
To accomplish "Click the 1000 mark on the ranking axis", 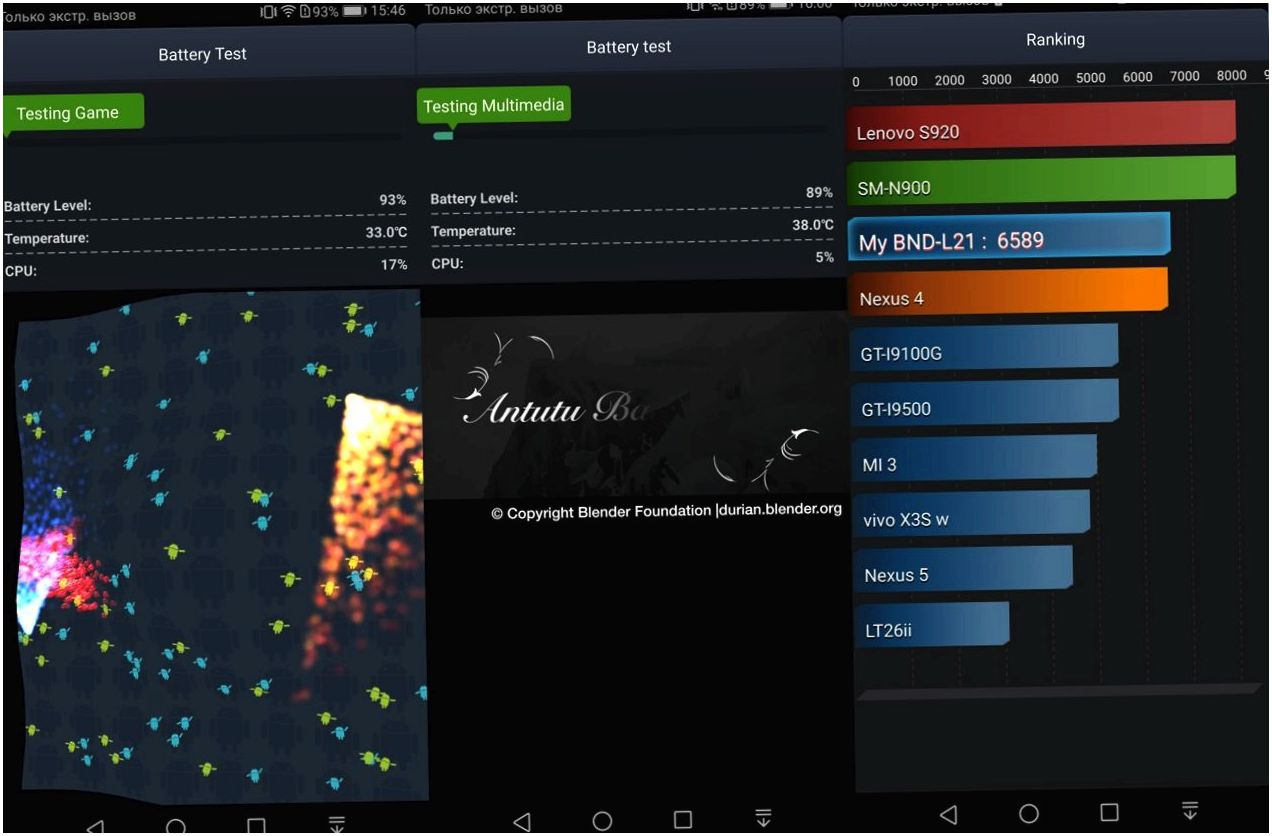I will click(x=903, y=81).
